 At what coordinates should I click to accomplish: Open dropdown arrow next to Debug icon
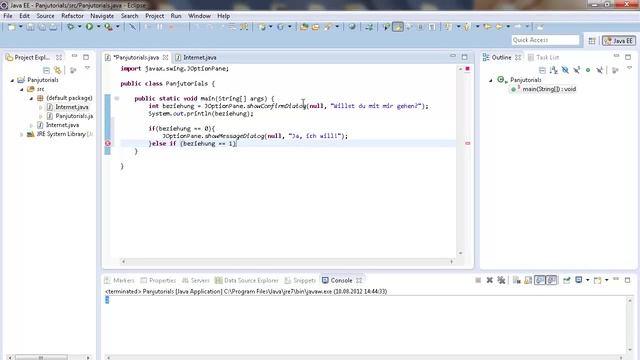pyautogui.click(x=79, y=27)
